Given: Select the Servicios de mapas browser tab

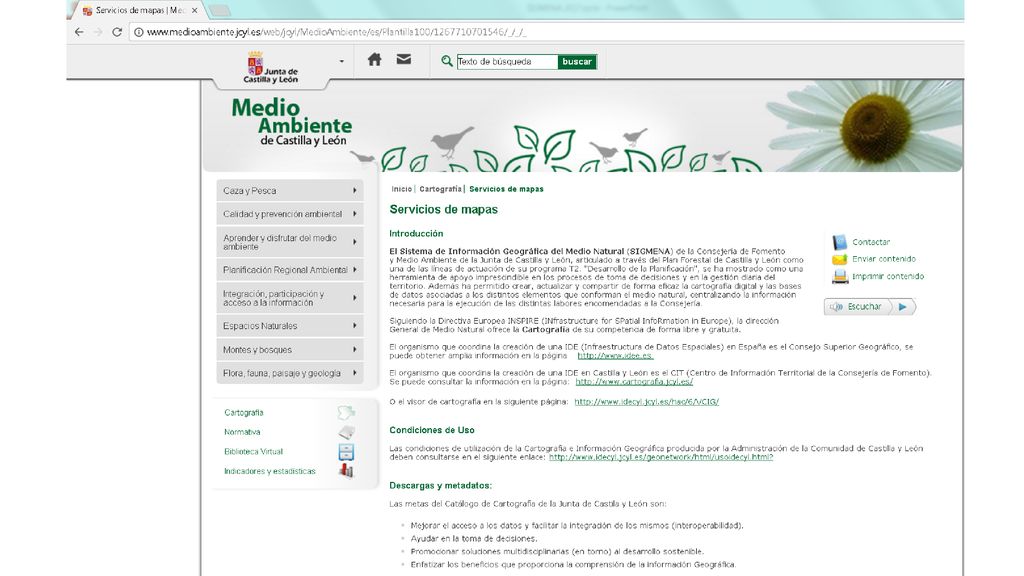Looking at the screenshot, I should (x=138, y=10).
